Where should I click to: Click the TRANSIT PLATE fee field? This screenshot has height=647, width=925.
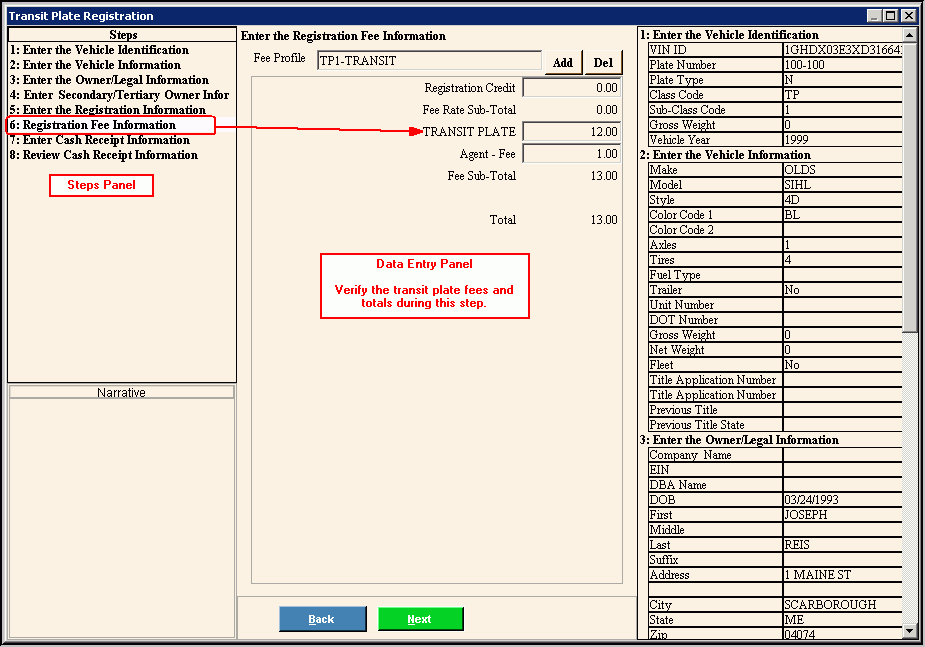[571, 132]
